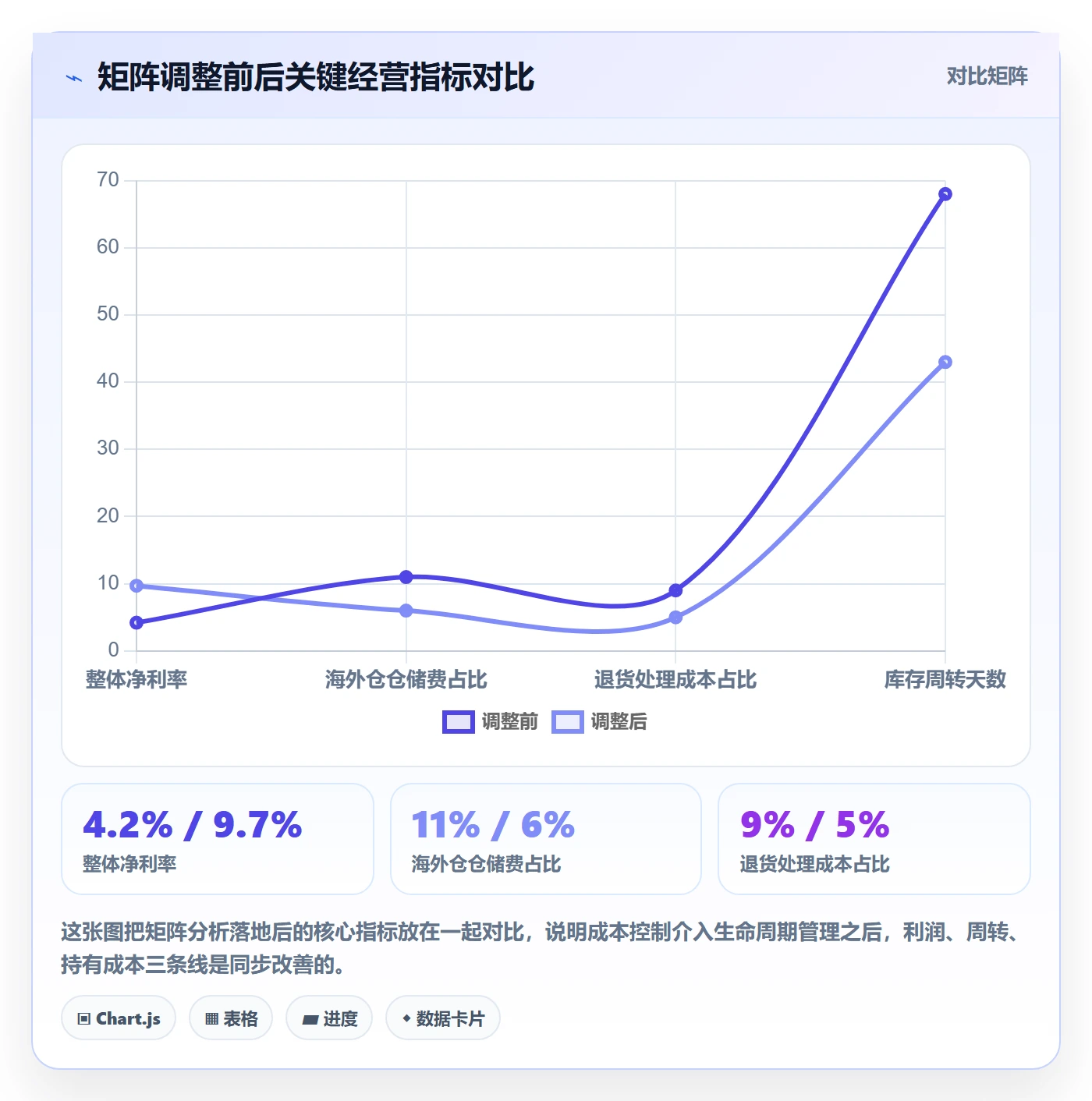
Task: Click the description paragraph starting 这张图把矩阵分析
Action: coord(542,948)
